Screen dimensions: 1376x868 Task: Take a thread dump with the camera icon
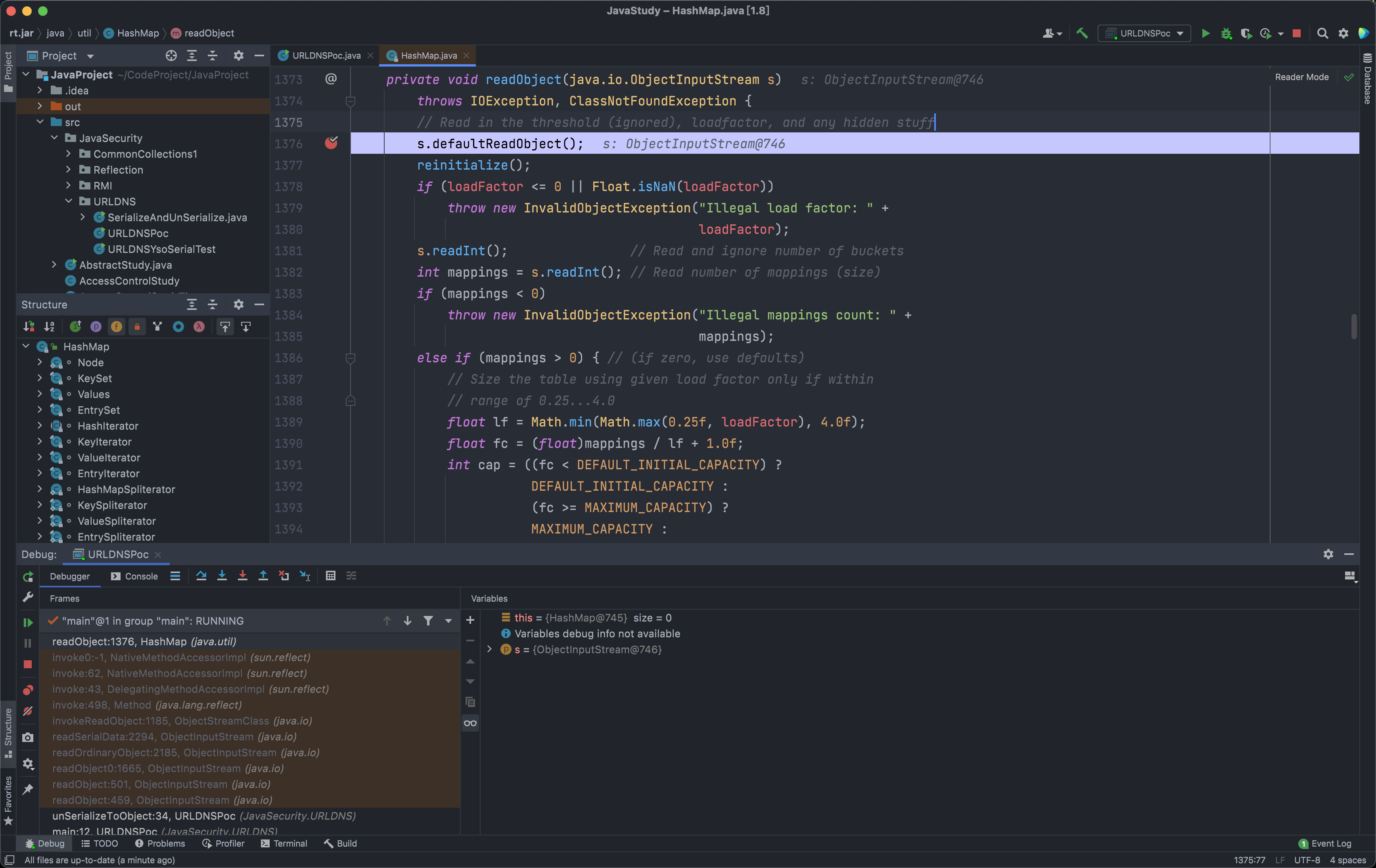pos(27,737)
